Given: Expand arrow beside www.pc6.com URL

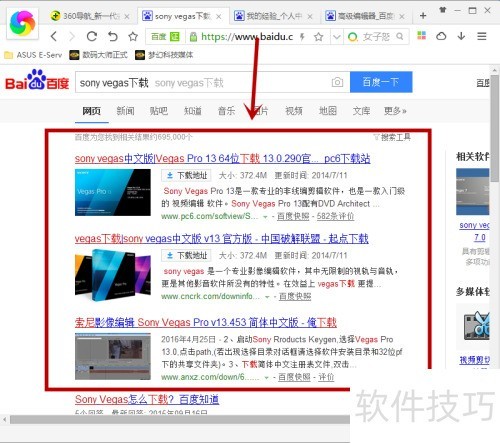Looking at the screenshot, I should 265,217.
